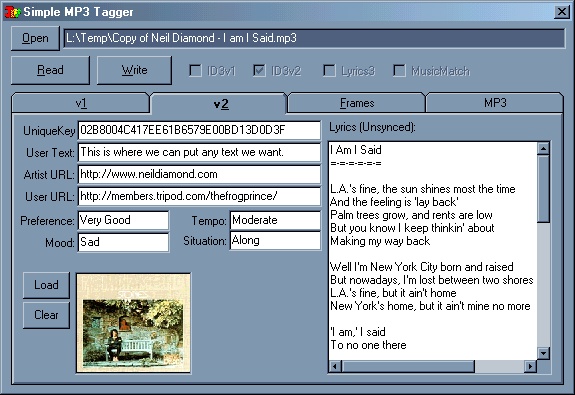
Task: Click the 'Lyrics (Unsynced):' label
Action: [x=372, y=128]
